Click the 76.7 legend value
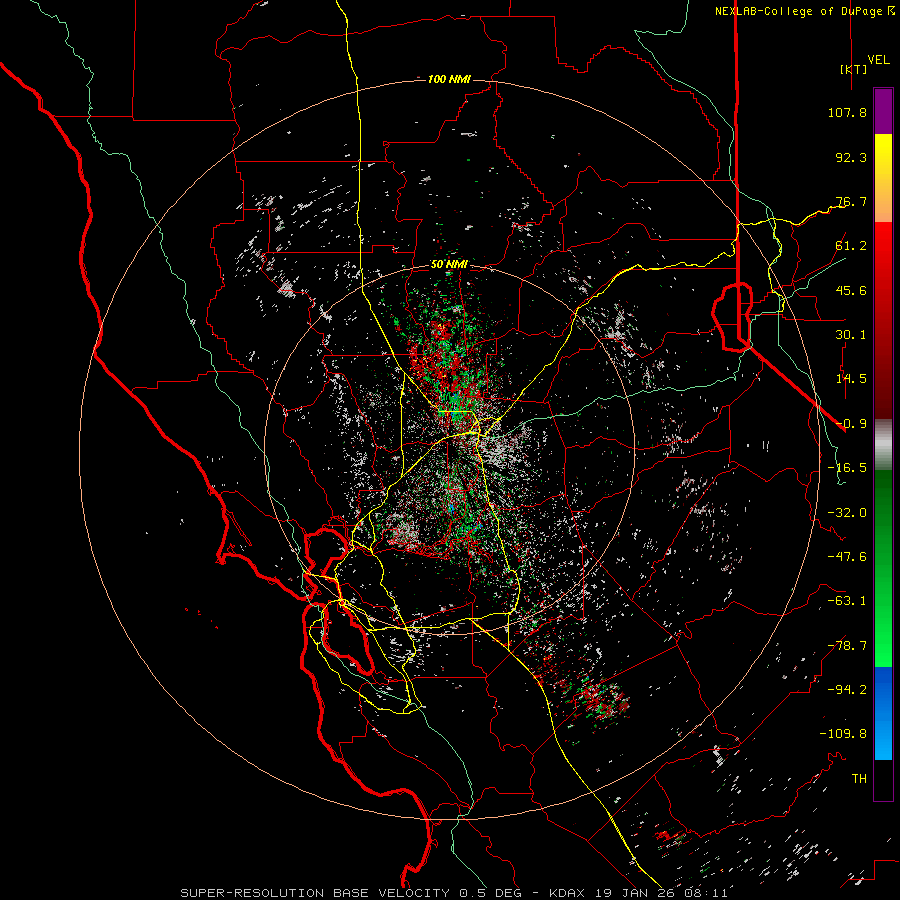 click(x=851, y=201)
